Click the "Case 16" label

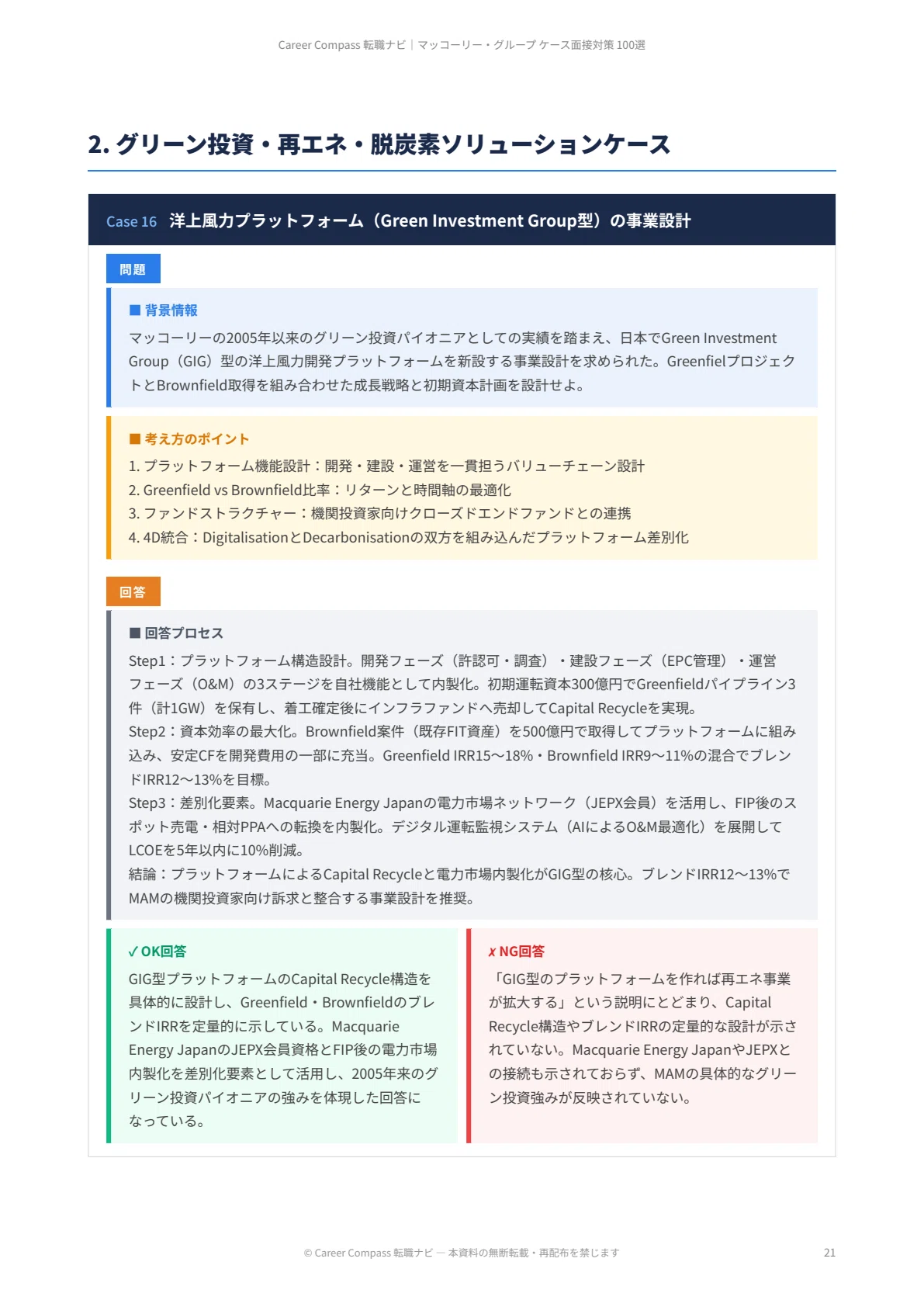[x=131, y=221]
